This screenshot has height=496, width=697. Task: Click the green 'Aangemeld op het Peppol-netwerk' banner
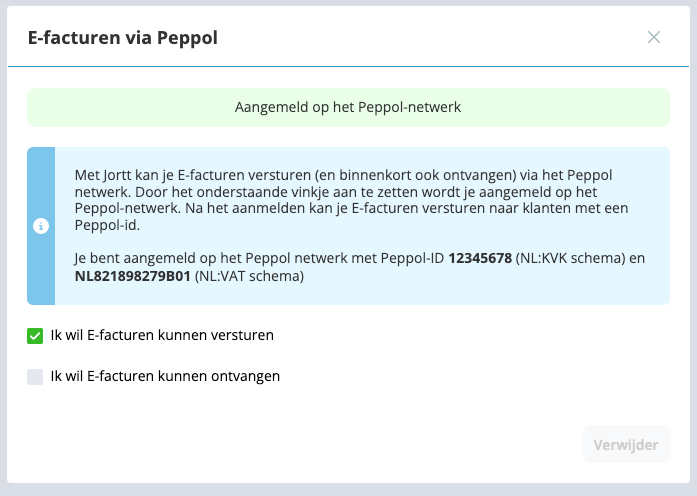[348, 107]
